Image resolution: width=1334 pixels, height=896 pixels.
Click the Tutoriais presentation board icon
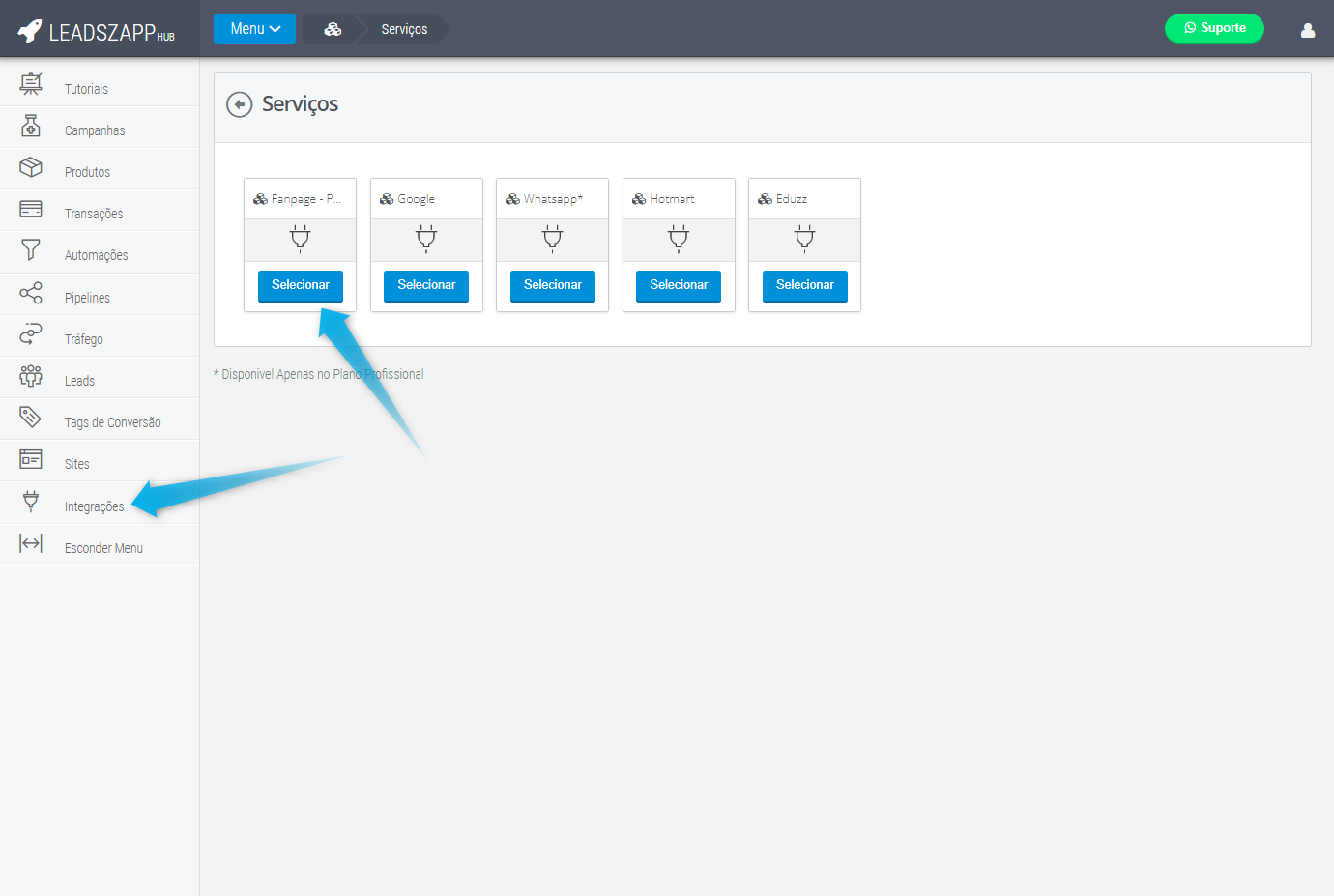[x=31, y=84]
